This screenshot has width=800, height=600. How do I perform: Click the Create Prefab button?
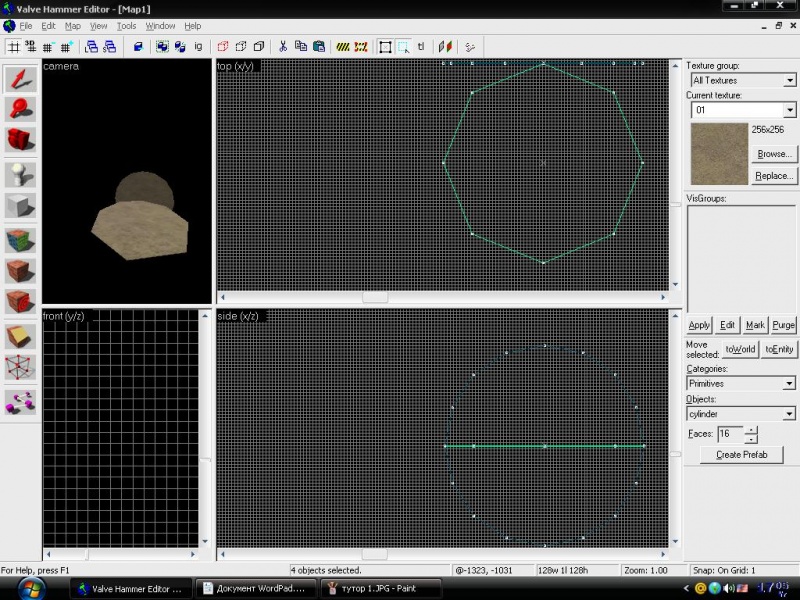coord(741,455)
